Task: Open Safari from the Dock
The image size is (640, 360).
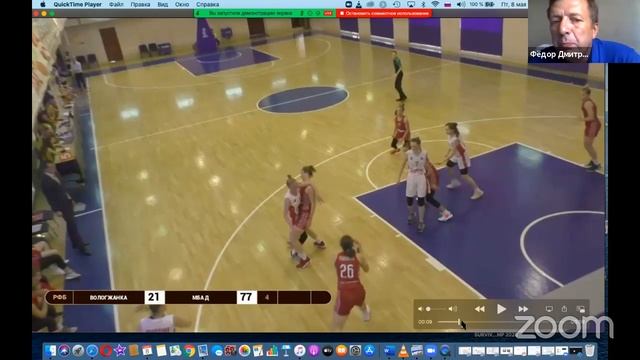Action: [x=92, y=351]
